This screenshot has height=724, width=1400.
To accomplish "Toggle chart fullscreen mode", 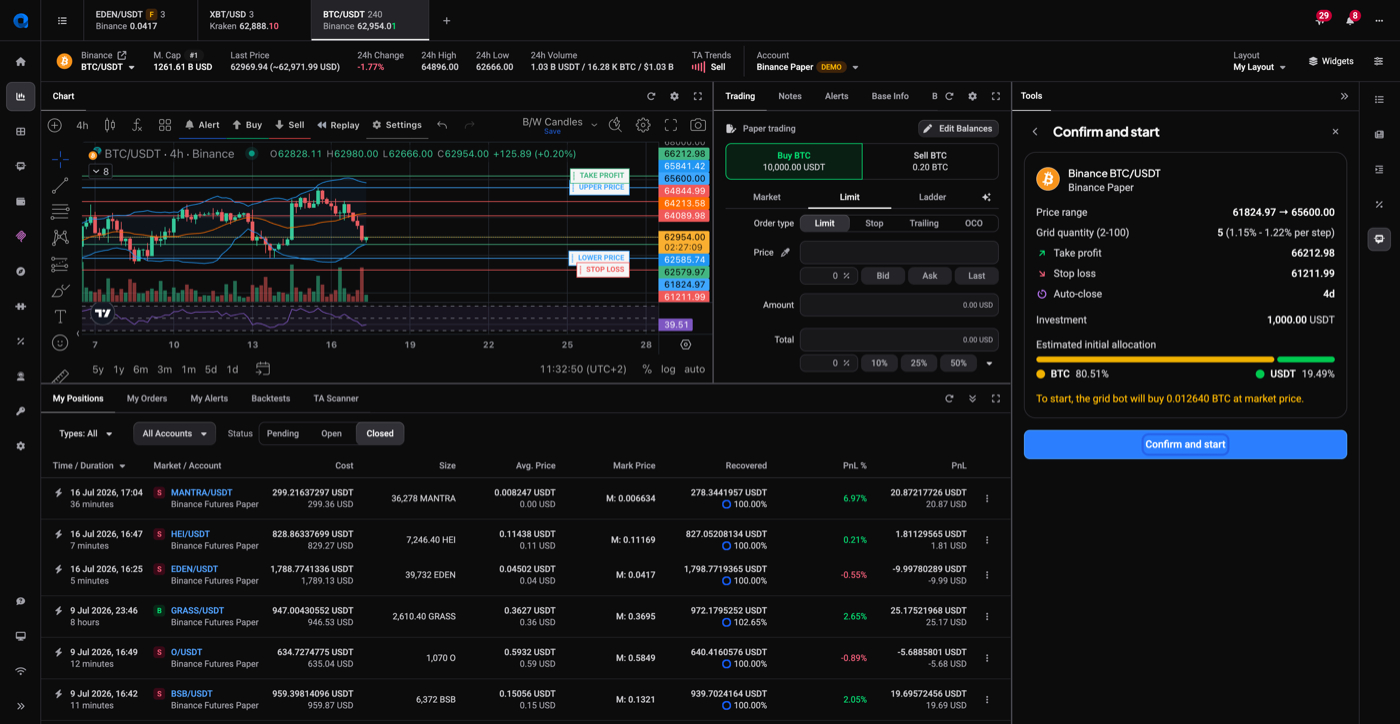I will [671, 125].
